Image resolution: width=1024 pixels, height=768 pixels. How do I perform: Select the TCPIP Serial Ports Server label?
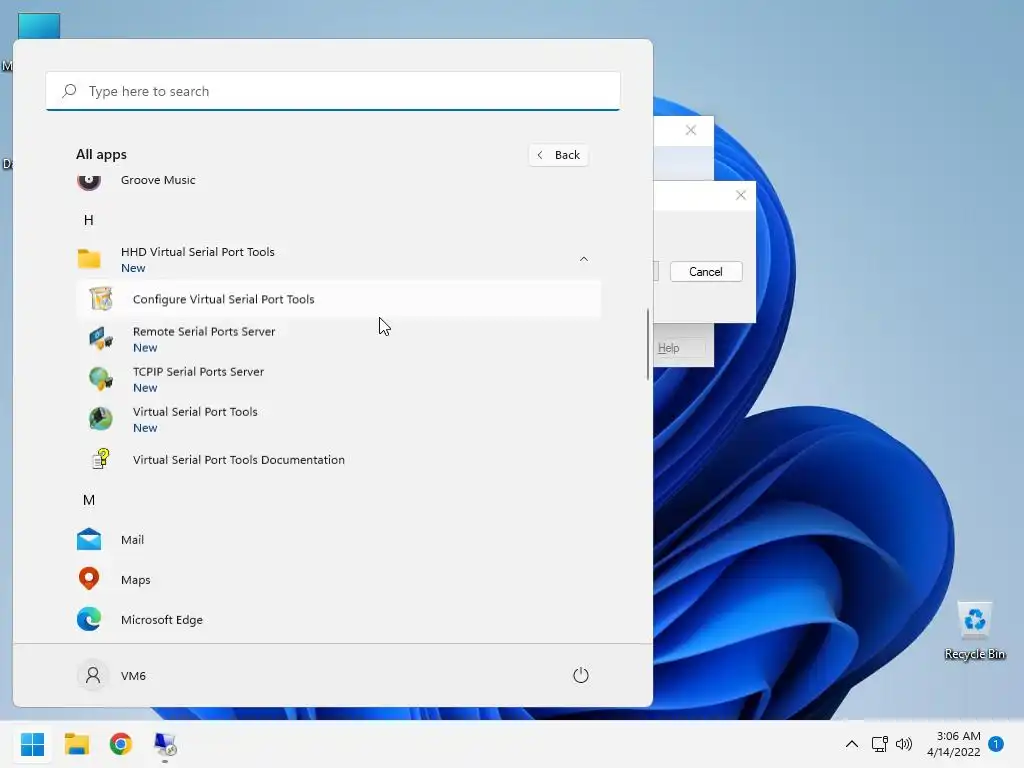click(x=199, y=372)
